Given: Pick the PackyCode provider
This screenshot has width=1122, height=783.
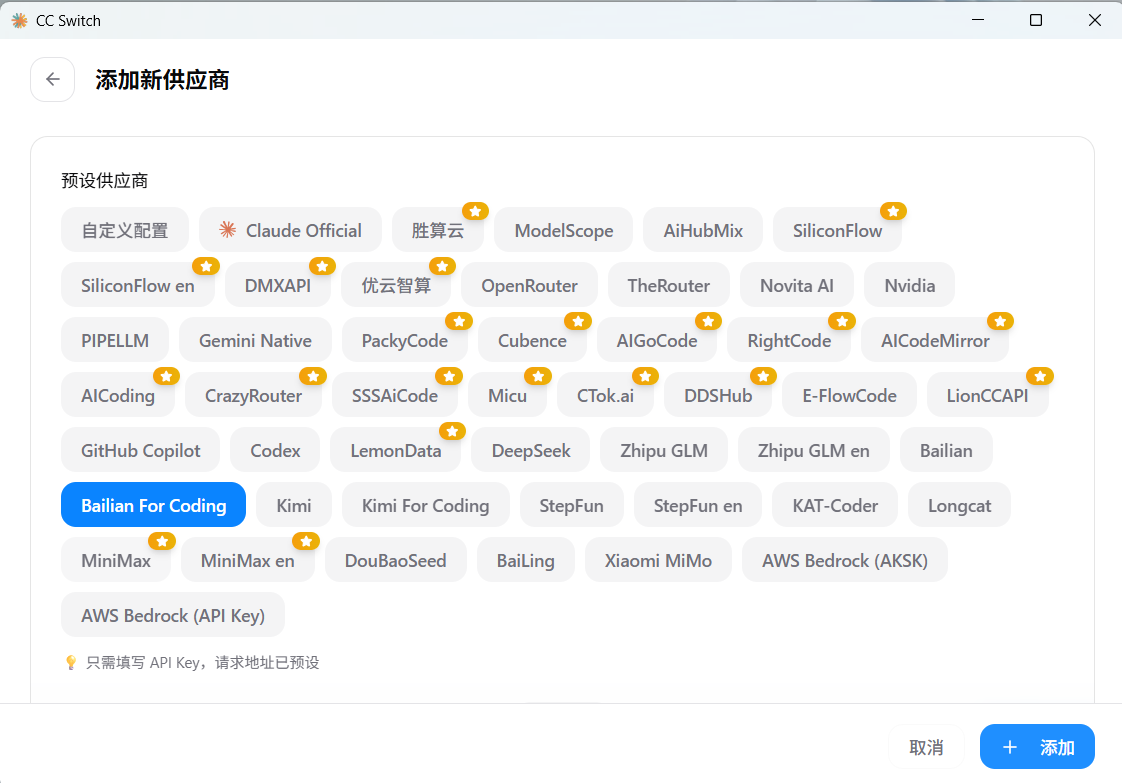Looking at the screenshot, I should [x=404, y=341].
